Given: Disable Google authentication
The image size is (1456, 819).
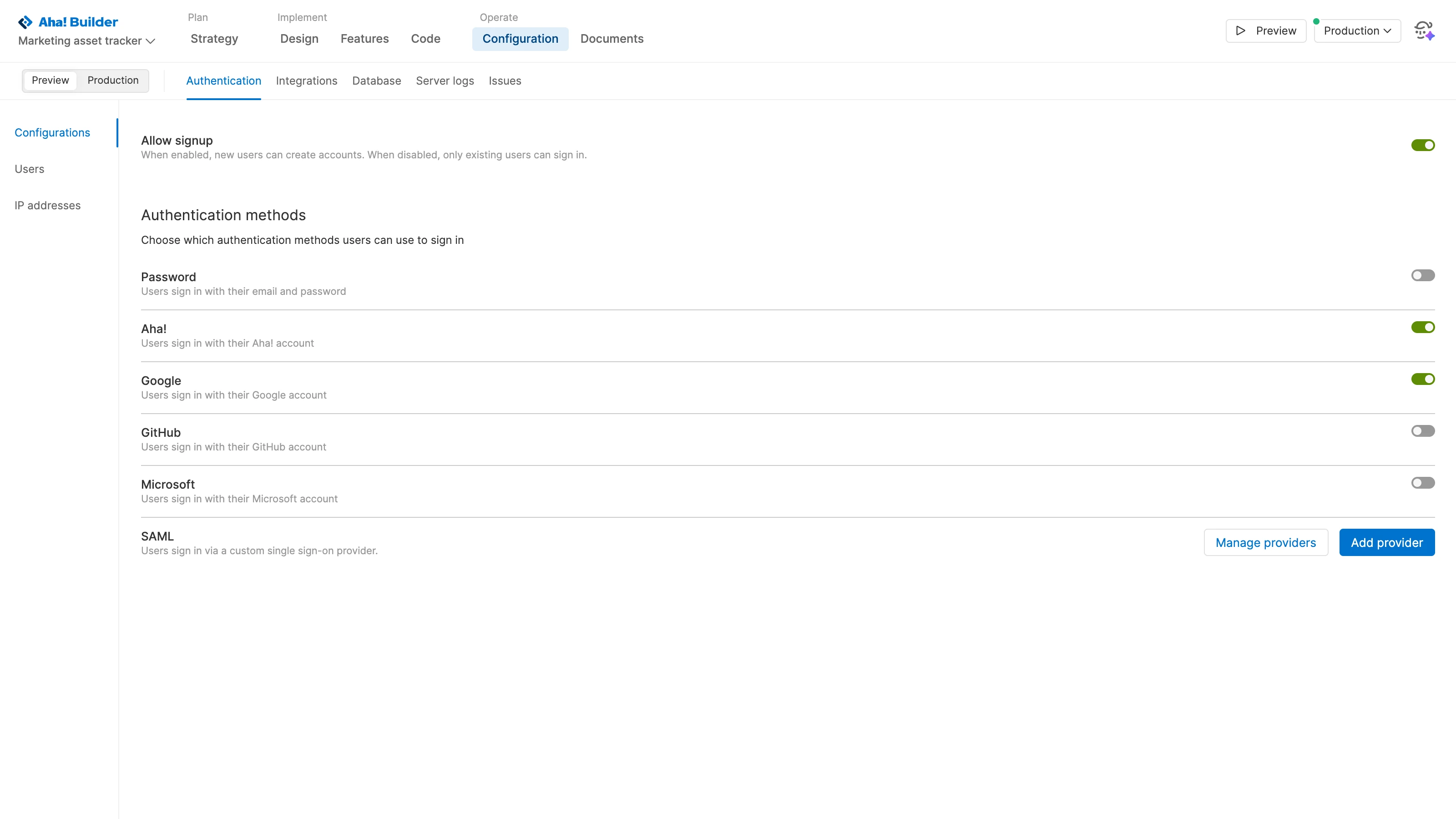Looking at the screenshot, I should (x=1423, y=379).
